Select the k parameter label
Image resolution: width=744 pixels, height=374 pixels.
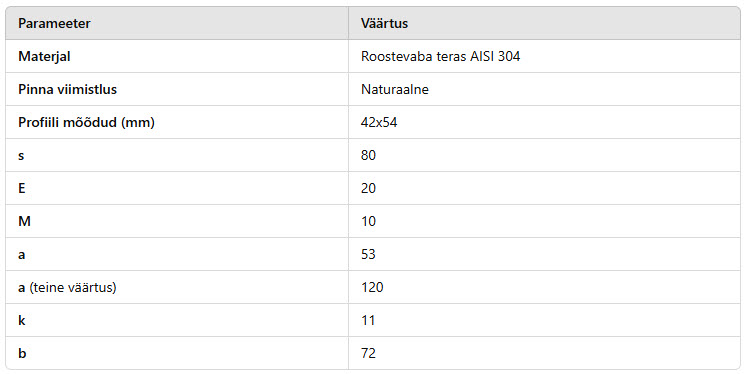click(x=21, y=320)
